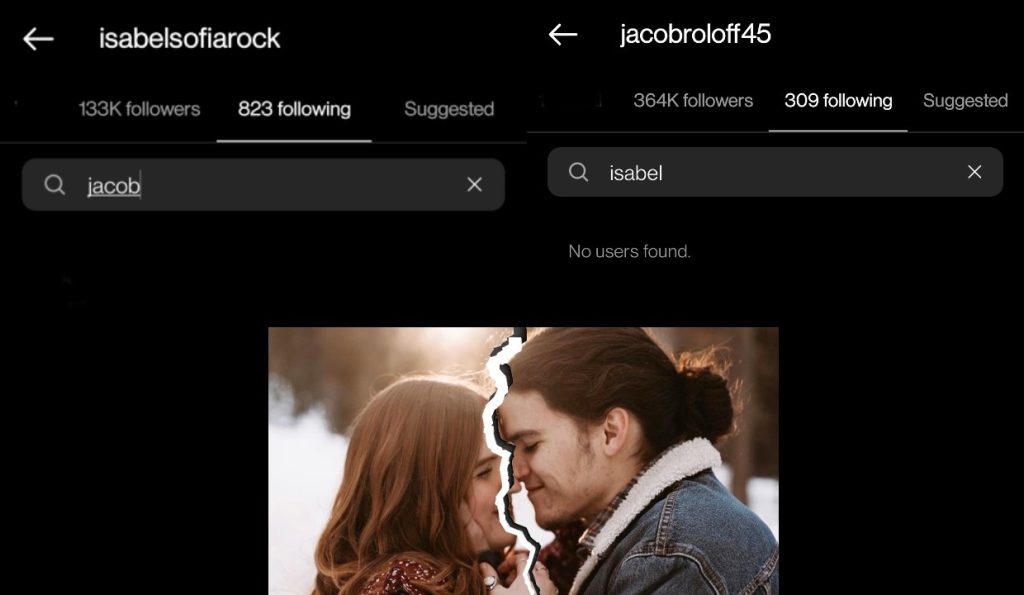
Task: Click the jacobroloff45 username header
Action: pos(695,34)
